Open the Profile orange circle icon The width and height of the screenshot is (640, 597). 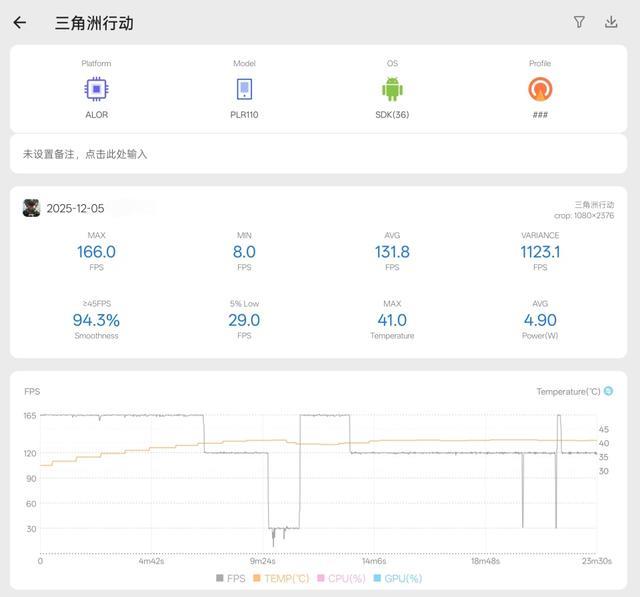click(540, 89)
